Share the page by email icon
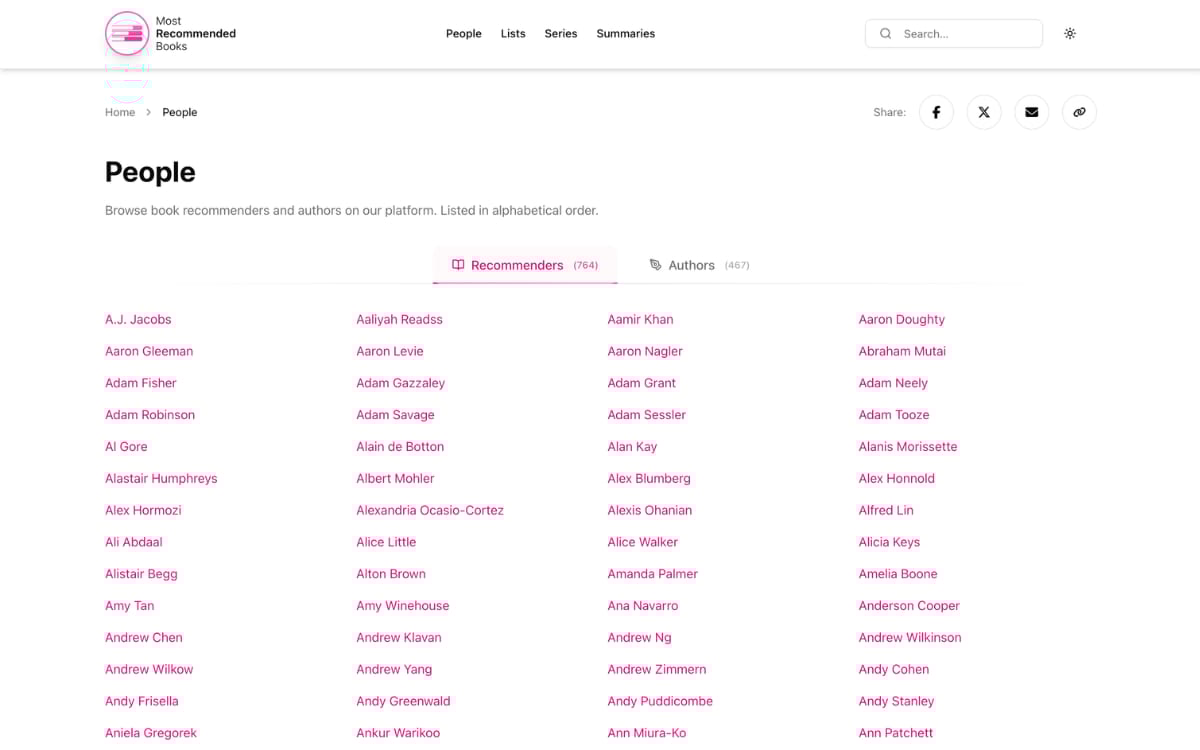The width and height of the screenshot is (1200, 750). pos(1031,112)
